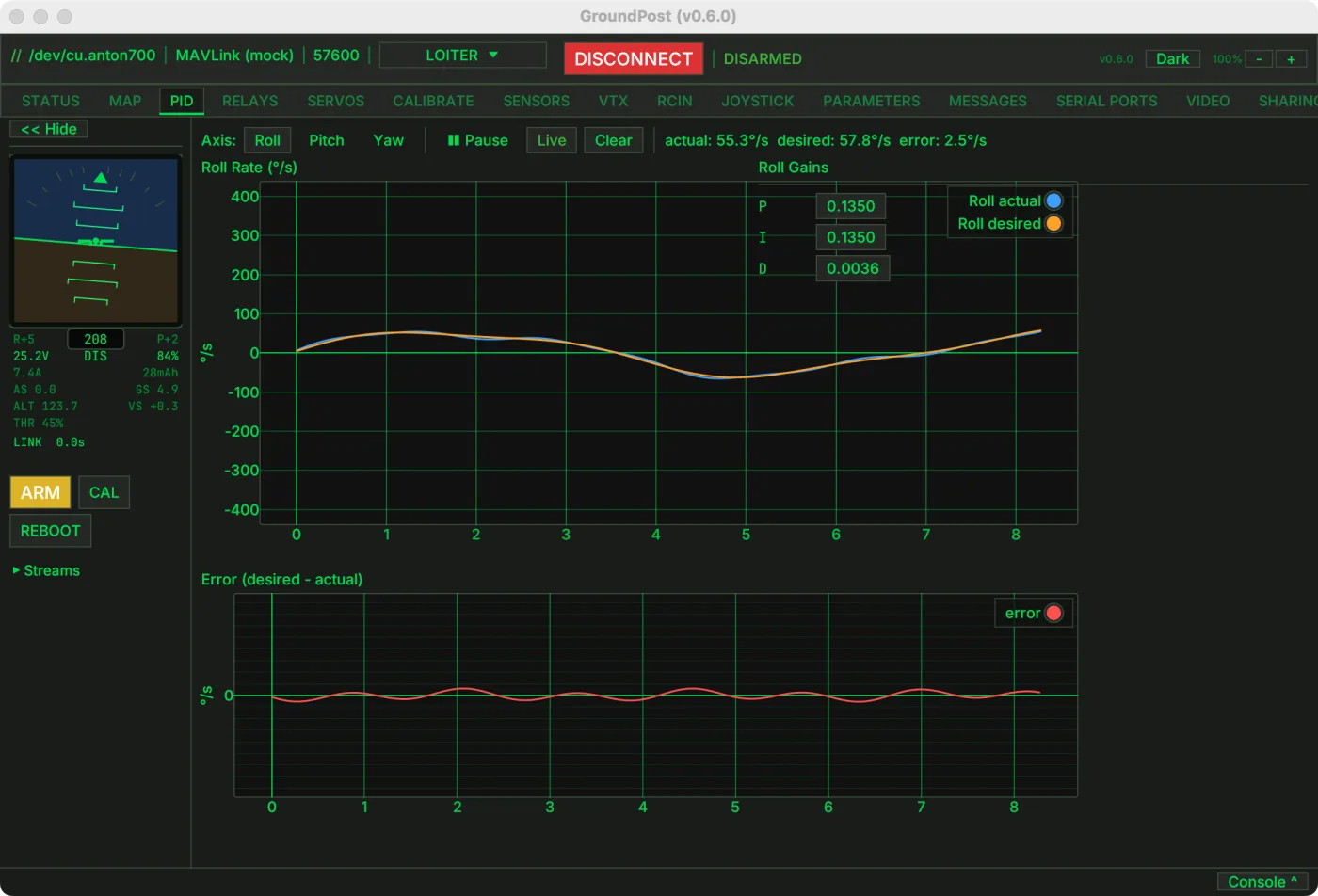Click the error: 2.5°/s readout
The height and width of the screenshot is (896, 1318).
942,140
